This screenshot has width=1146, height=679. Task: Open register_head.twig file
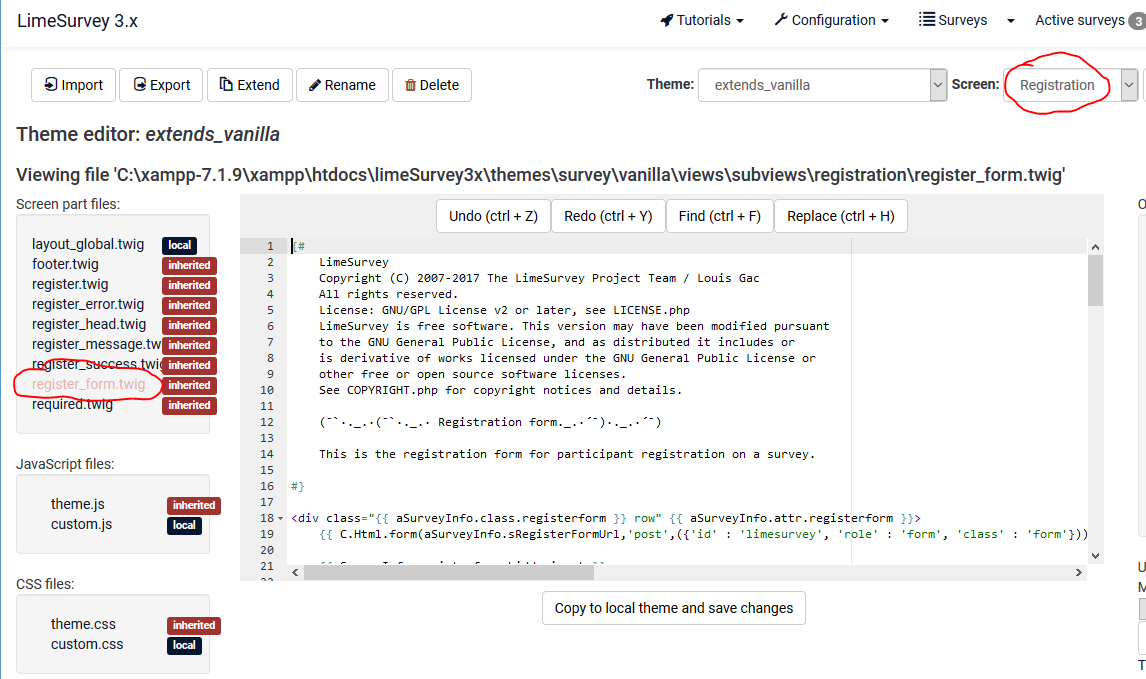(88, 324)
